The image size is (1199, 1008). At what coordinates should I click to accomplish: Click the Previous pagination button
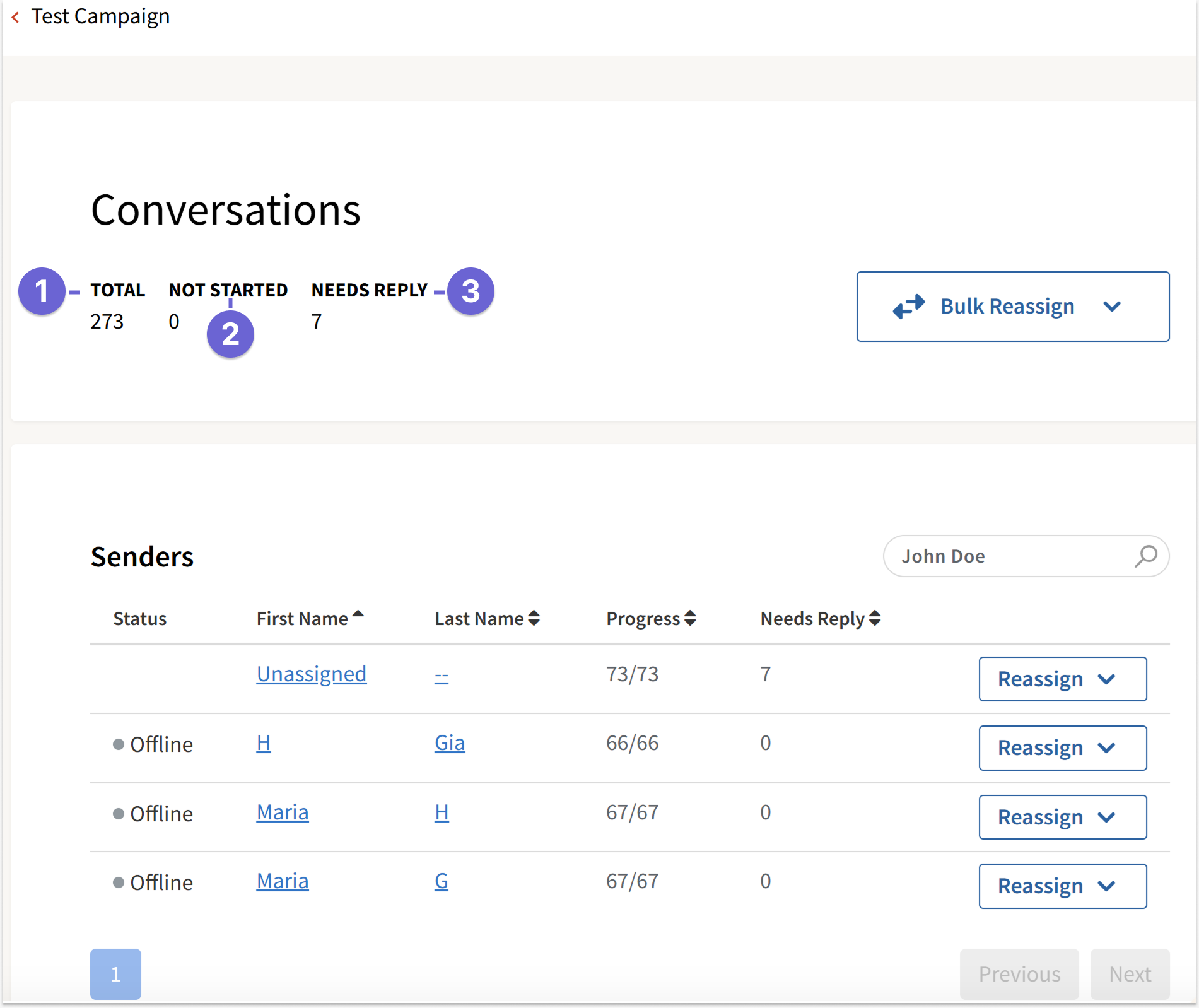click(x=1019, y=974)
